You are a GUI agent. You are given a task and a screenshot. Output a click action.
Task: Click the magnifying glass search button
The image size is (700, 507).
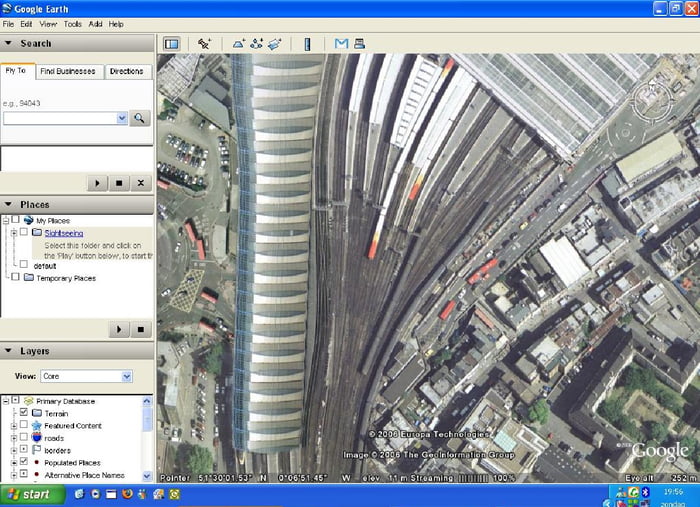140,118
